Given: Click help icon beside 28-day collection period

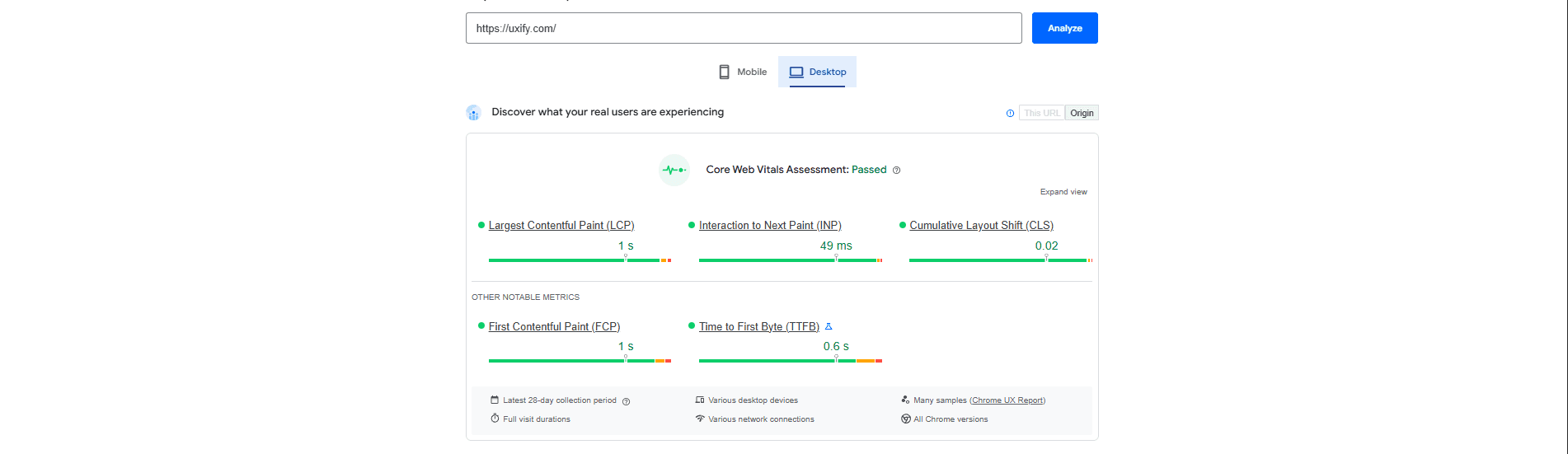Looking at the screenshot, I should 627,402.
